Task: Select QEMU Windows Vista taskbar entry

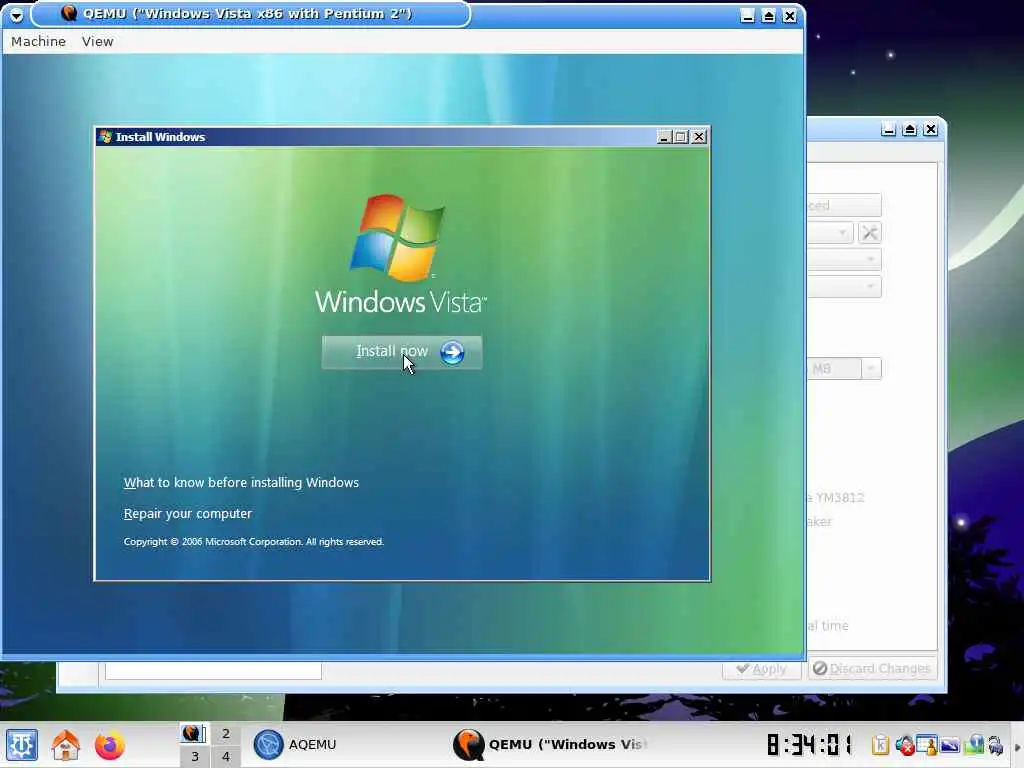Action: (x=552, y=744)
